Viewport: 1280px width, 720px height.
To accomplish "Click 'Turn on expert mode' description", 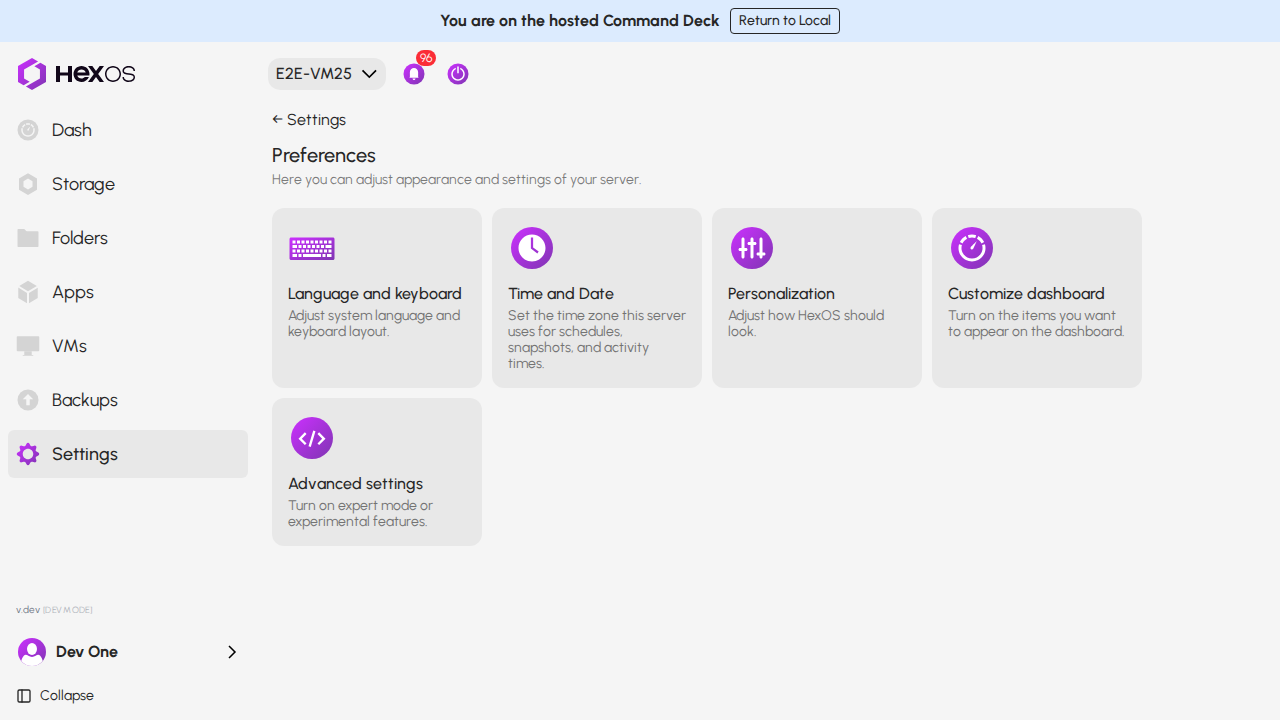I will (360, 513).
